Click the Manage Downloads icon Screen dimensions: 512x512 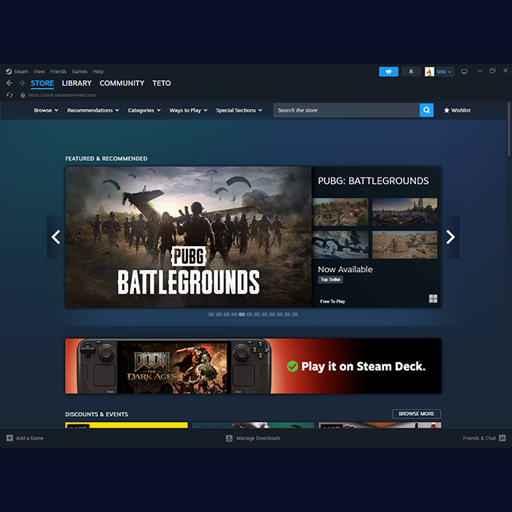(229, 438)
